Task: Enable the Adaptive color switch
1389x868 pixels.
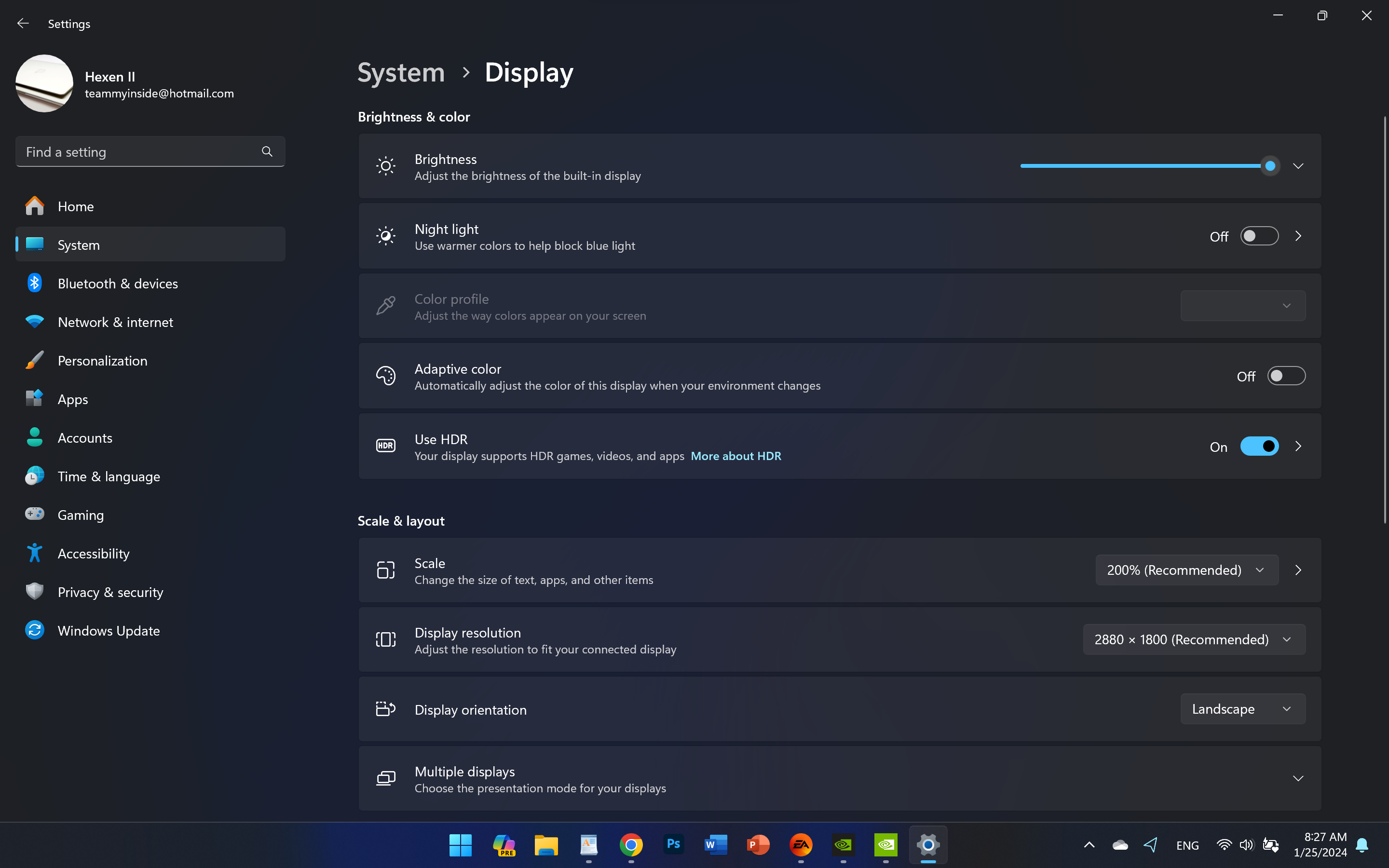Action: (x=1286, y=376)
